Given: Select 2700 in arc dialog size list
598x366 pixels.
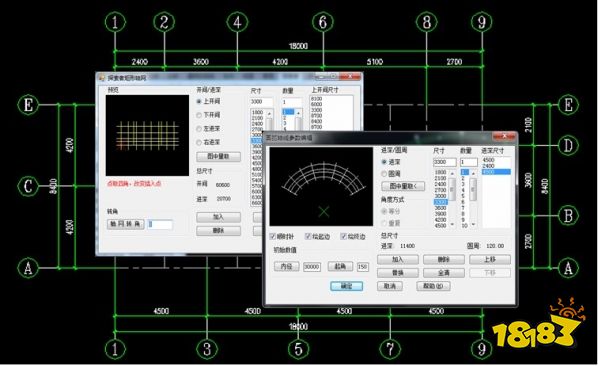Looking at the screenshot, I should (x=440, y=190).
